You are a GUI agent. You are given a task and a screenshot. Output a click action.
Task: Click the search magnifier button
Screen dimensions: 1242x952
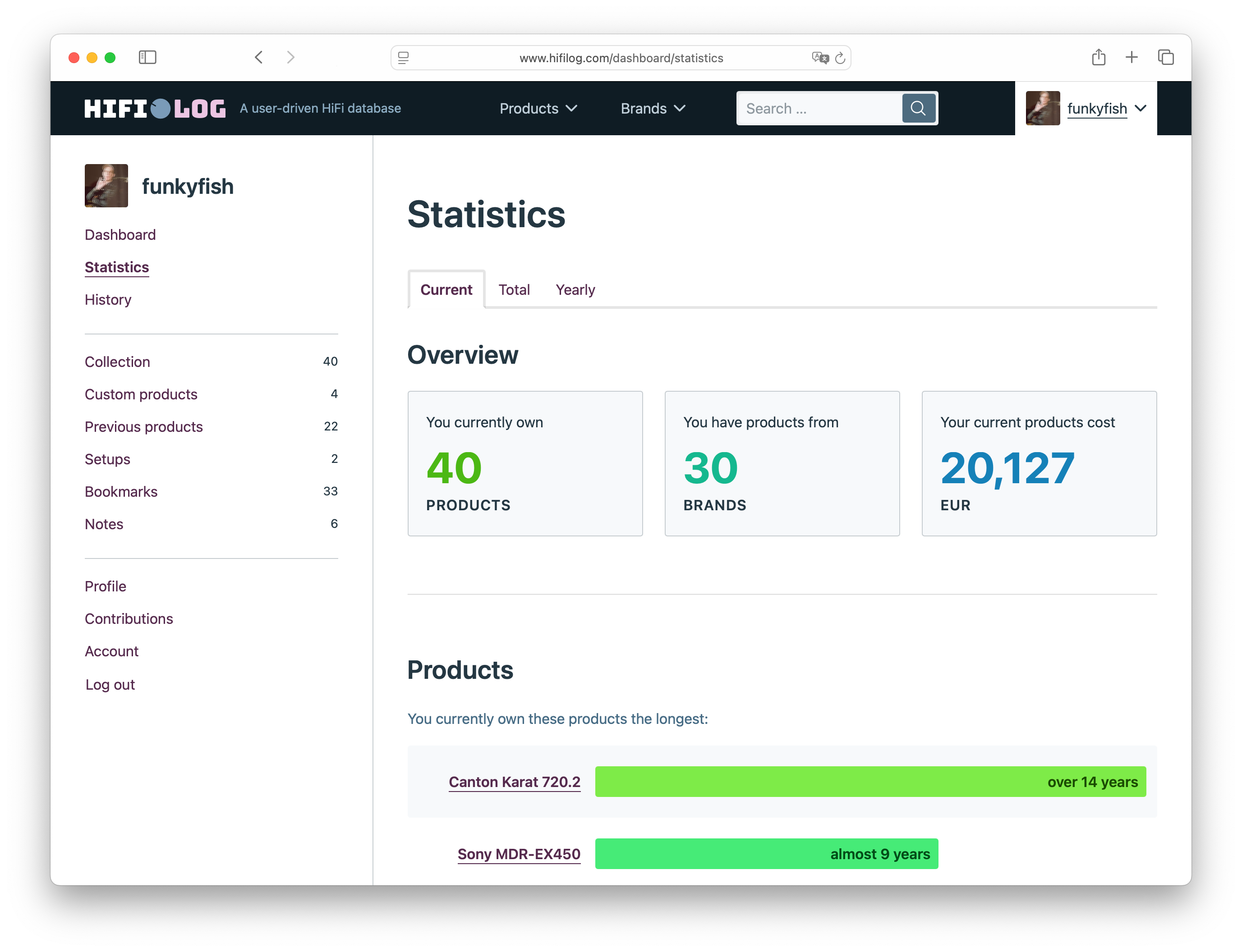pyautogui.click(x=918, y=108)
